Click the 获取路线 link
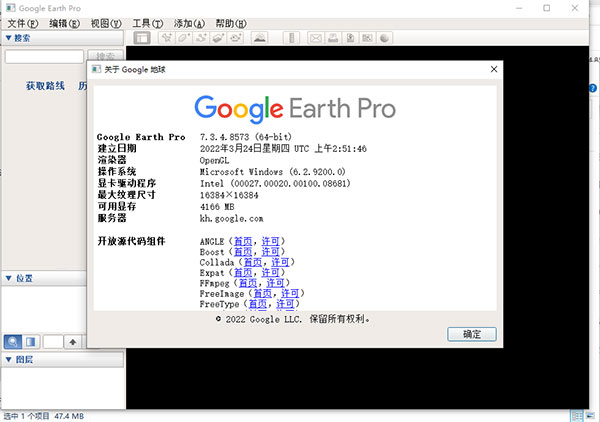This screenshot has width=600, height=422. click(45, 86)
